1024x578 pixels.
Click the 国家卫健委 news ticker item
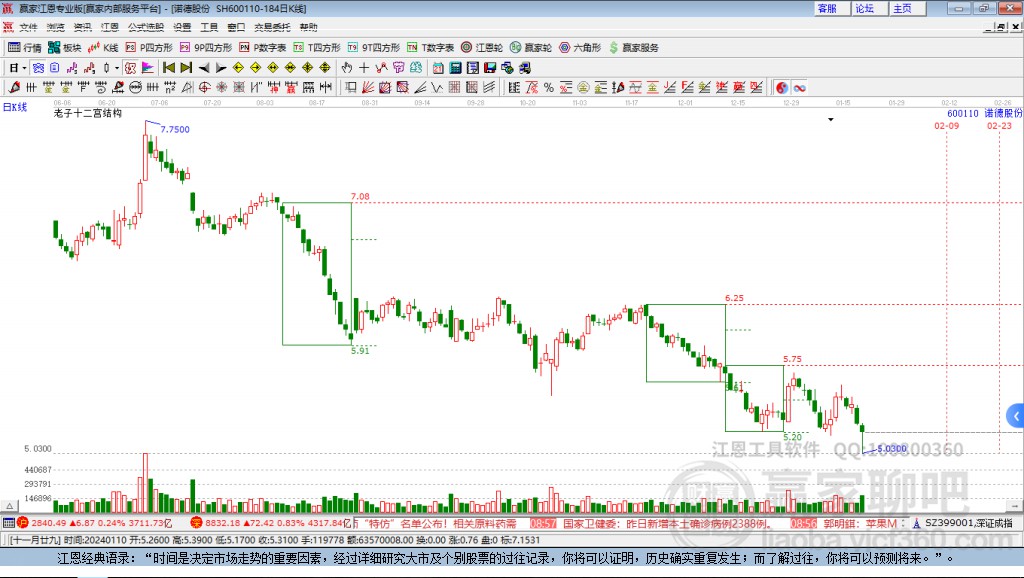click(x=667, y=523)
